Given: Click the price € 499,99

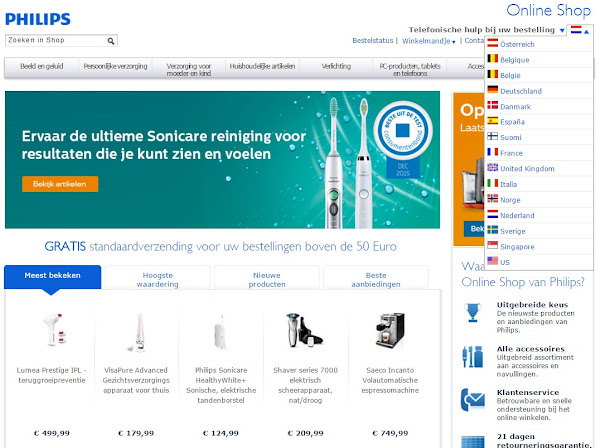Looking at the screenshot, I should click(52, 433).
